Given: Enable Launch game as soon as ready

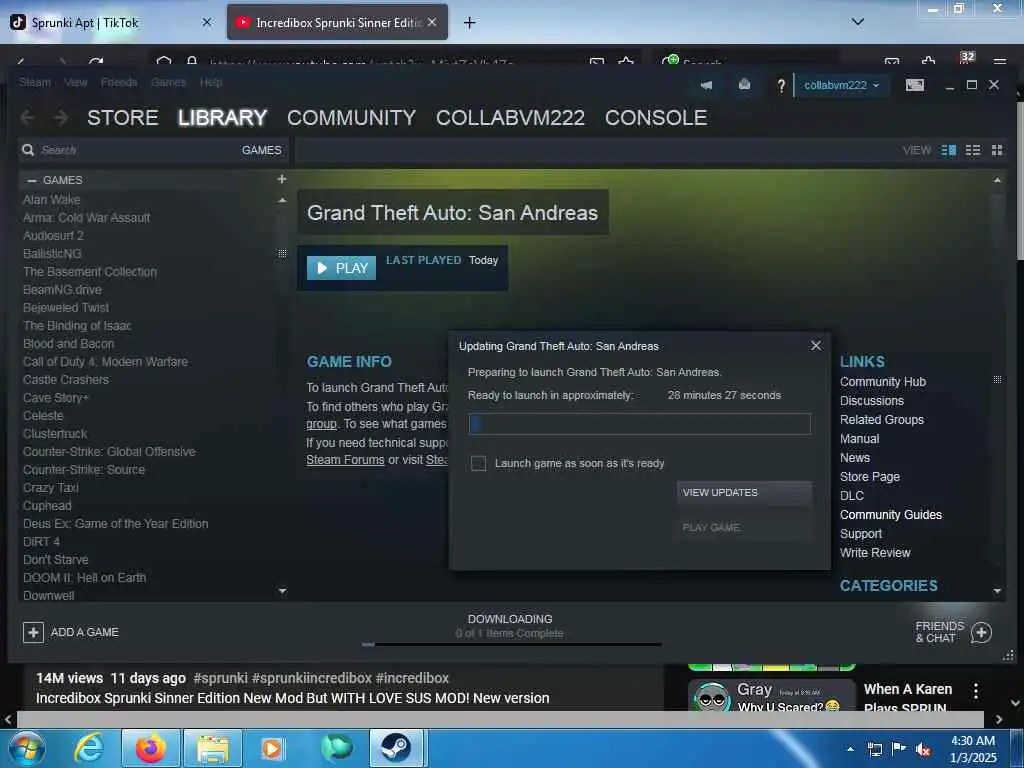Looking at the screenshot, I should [x=478, y=463].
